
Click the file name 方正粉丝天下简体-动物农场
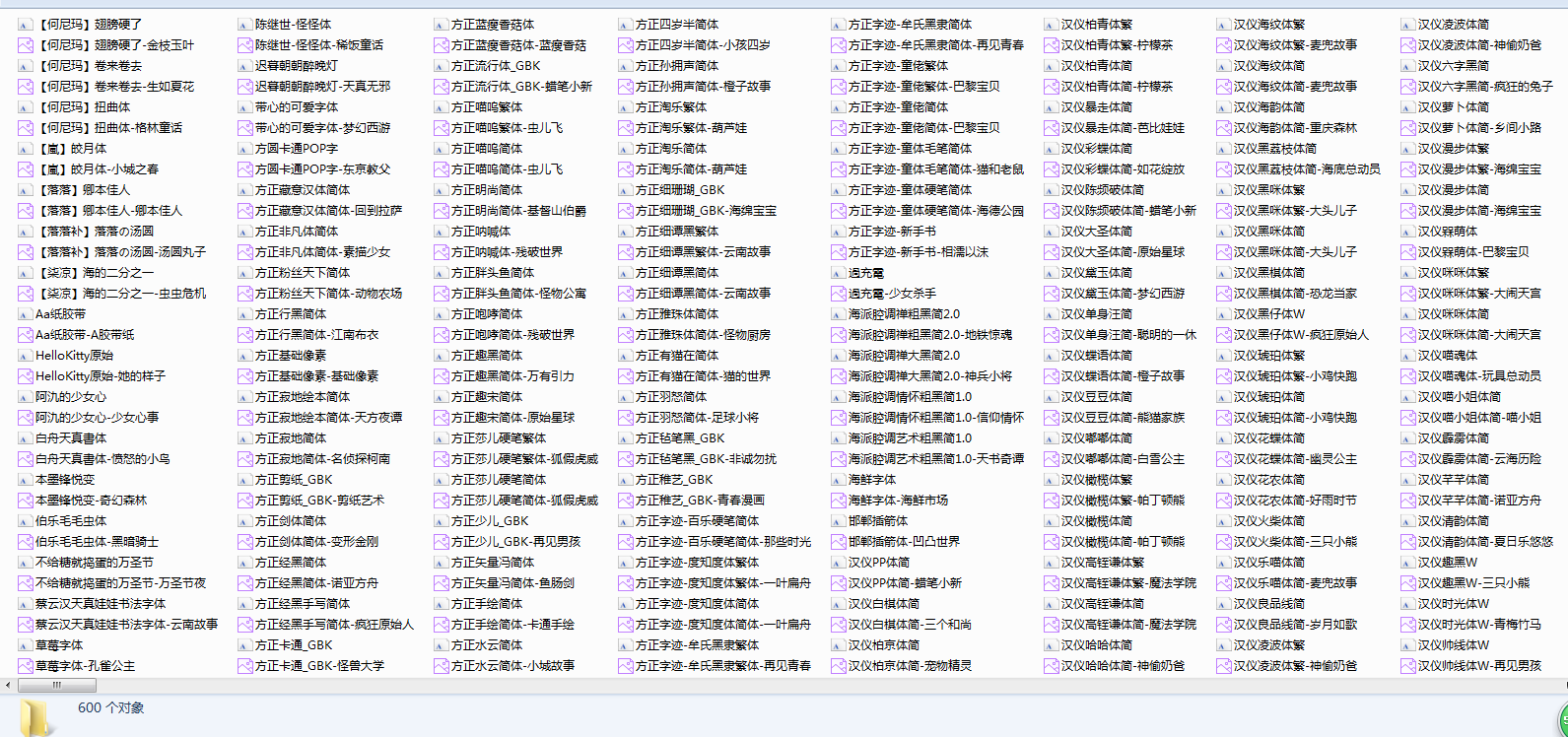(x=328, y=294)
